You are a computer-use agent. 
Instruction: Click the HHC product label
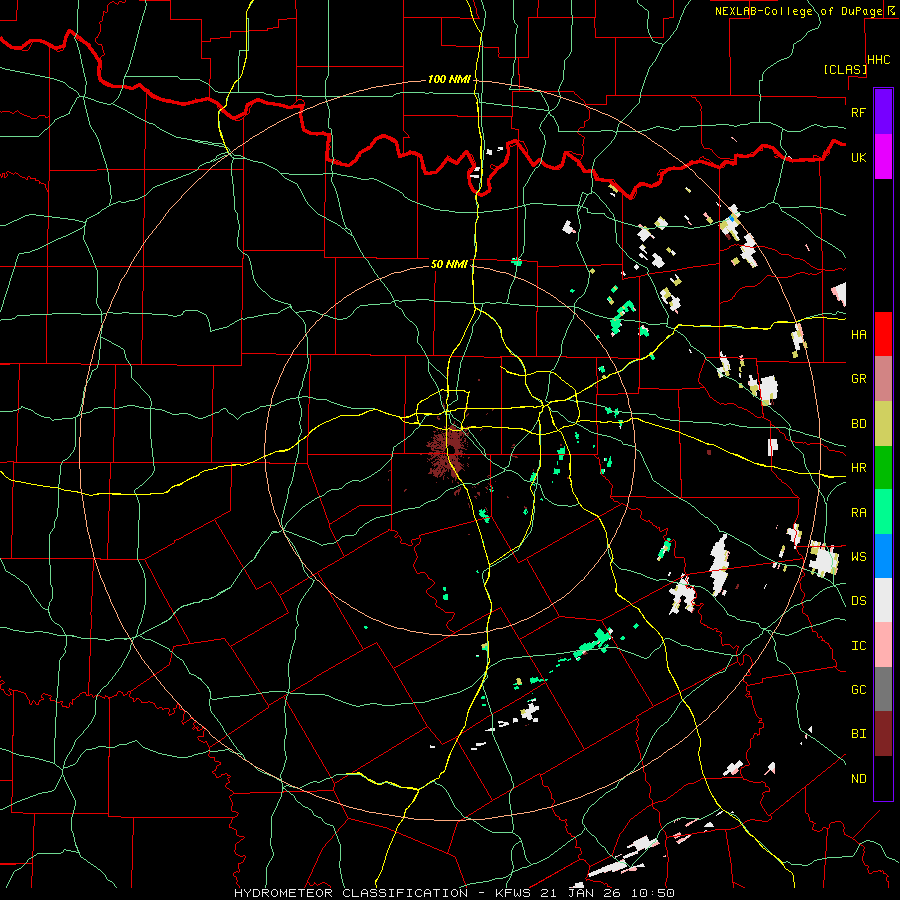click(x=878, y=60)
